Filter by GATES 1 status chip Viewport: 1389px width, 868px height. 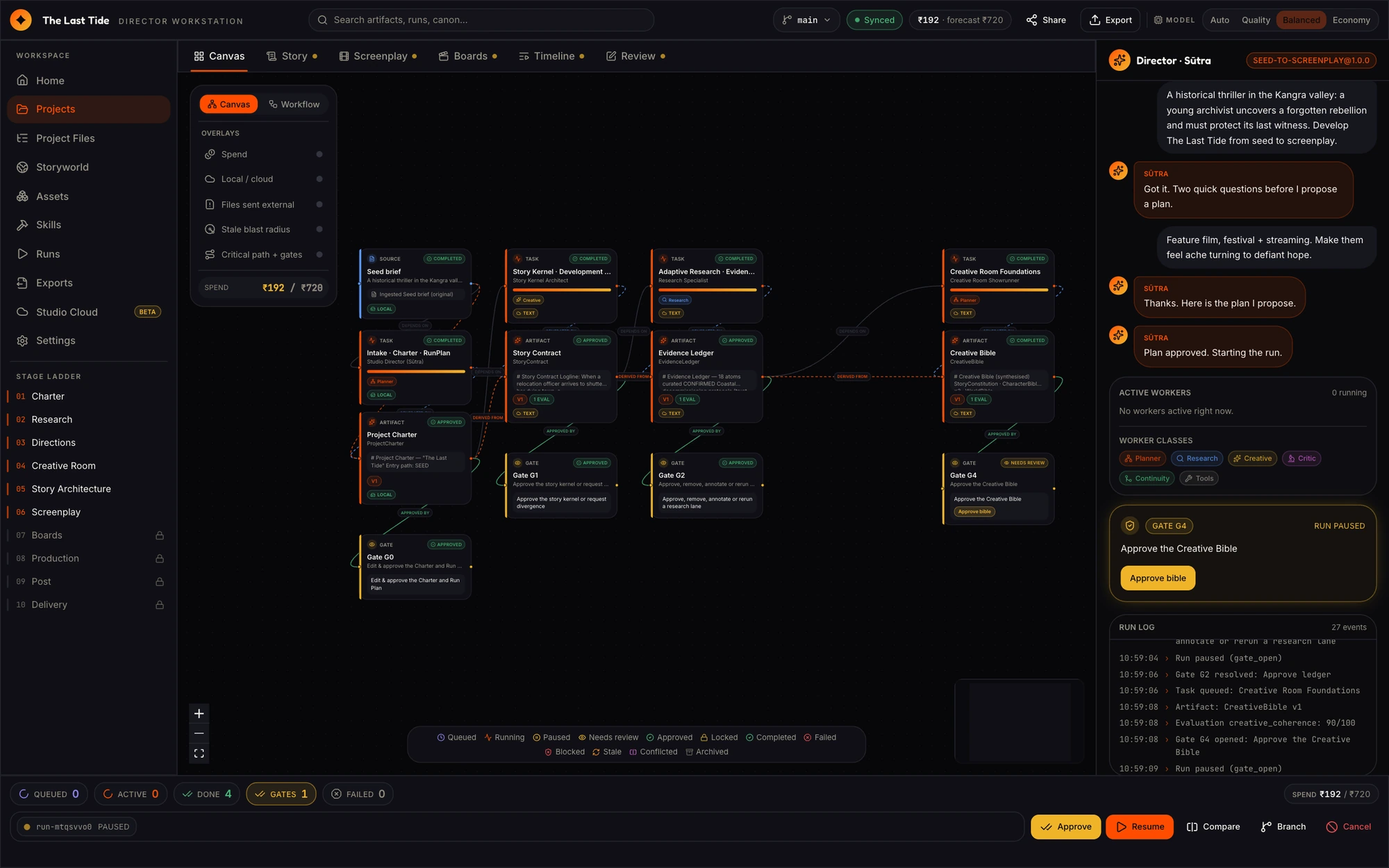tap(281, 794)
